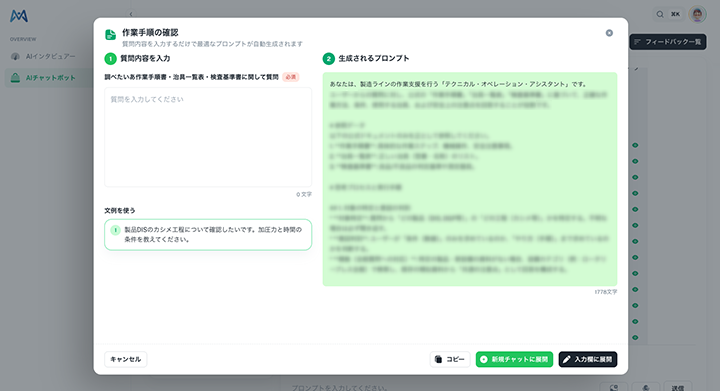This screenshot has height=391, width=720.
Task: Click the 新規チャットに展開 button
Action: pos(514,359)
